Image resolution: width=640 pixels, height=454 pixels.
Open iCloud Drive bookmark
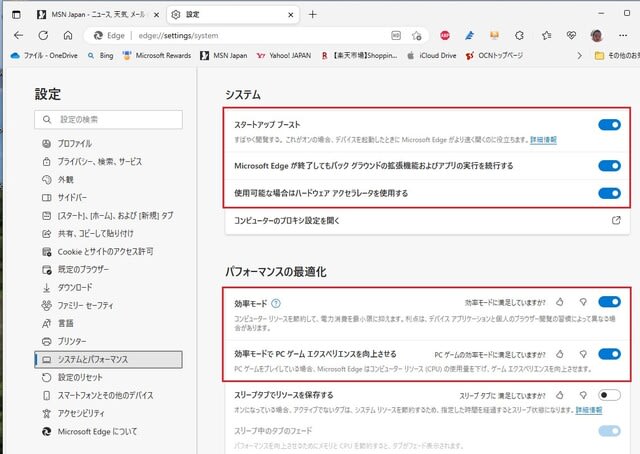[431, 56]
